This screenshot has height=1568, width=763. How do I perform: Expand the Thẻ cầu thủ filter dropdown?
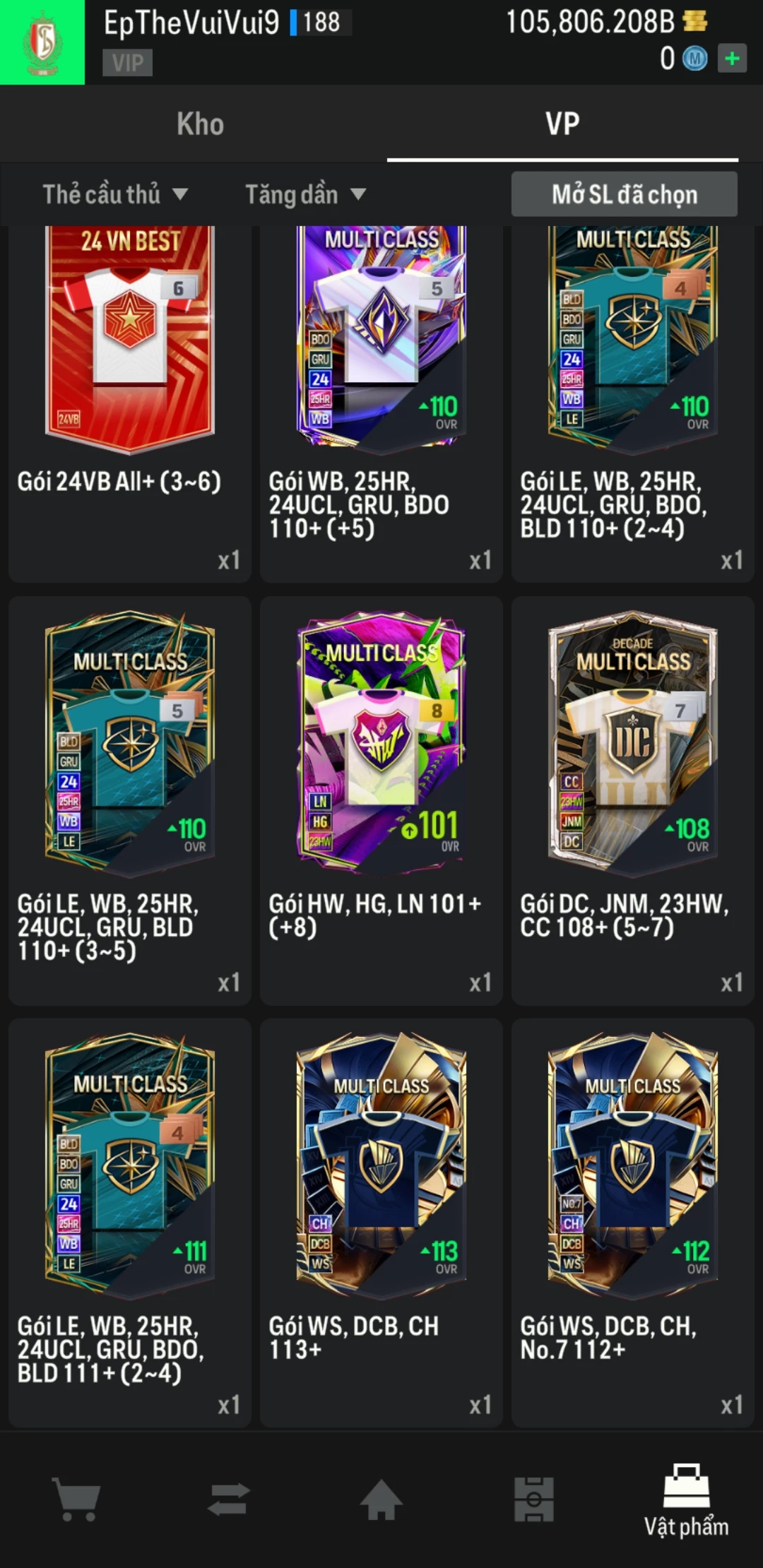[x=115, y=194]
